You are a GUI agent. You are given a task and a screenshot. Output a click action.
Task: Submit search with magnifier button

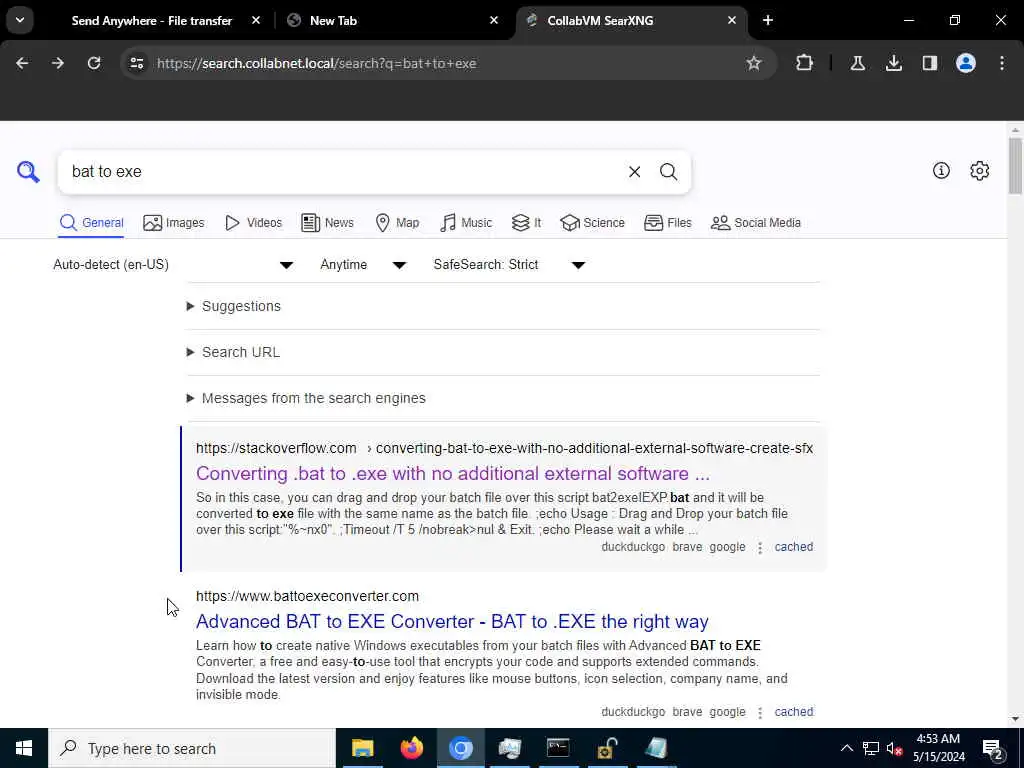tap(668, 172)
